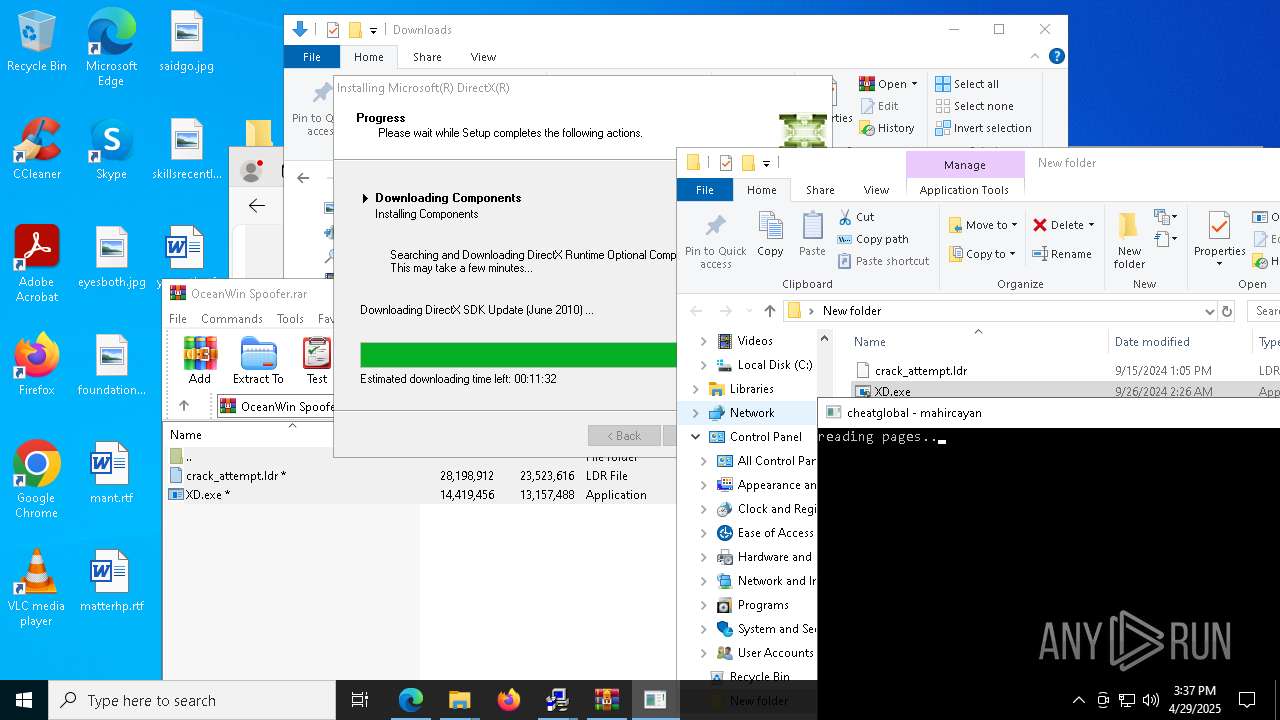Open matterhp.rtf desktop document
This screenshot has height=720, width=1280.
point(111,581)
